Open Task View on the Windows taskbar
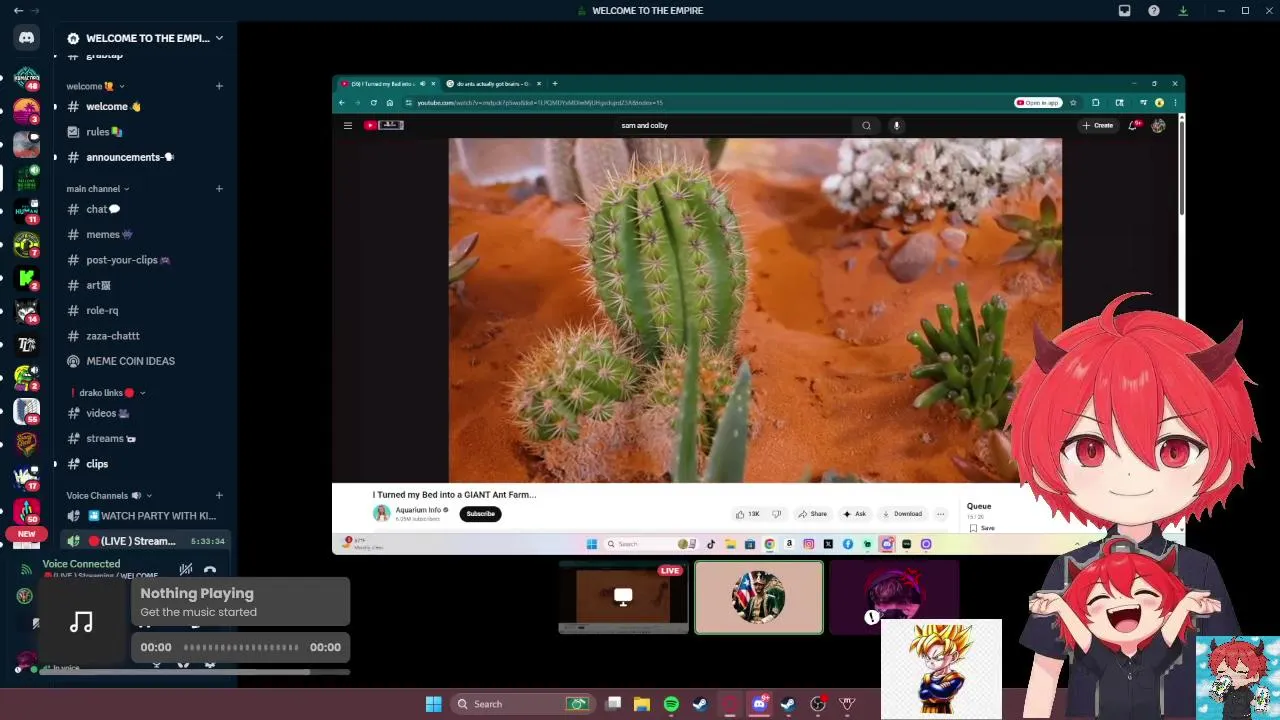 [x=614, y=704]
